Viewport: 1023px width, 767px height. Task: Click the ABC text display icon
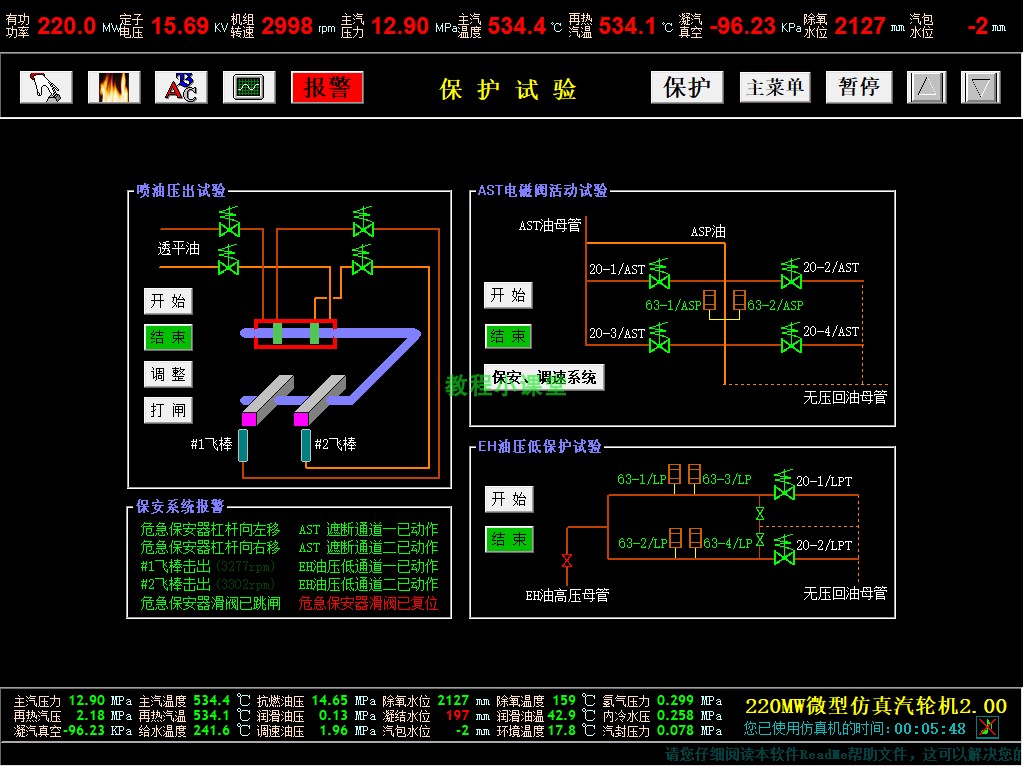(x=180, y=86)
